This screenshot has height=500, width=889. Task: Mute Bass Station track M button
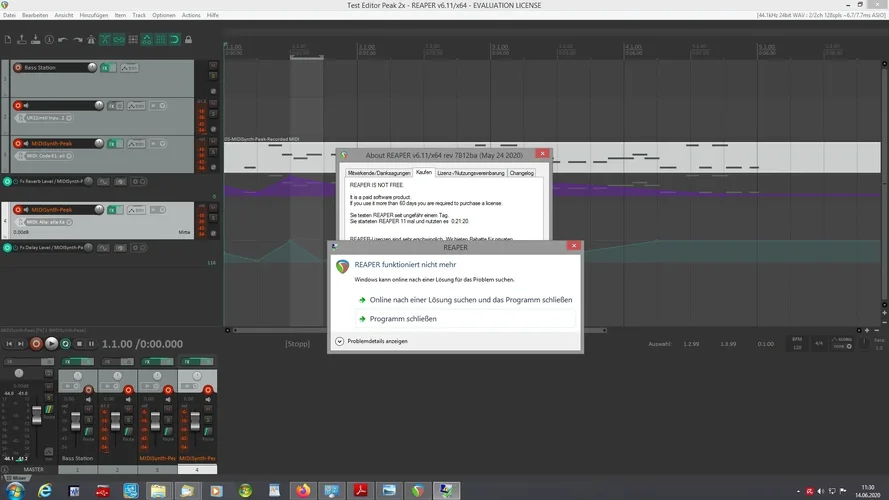click(213, 66)
